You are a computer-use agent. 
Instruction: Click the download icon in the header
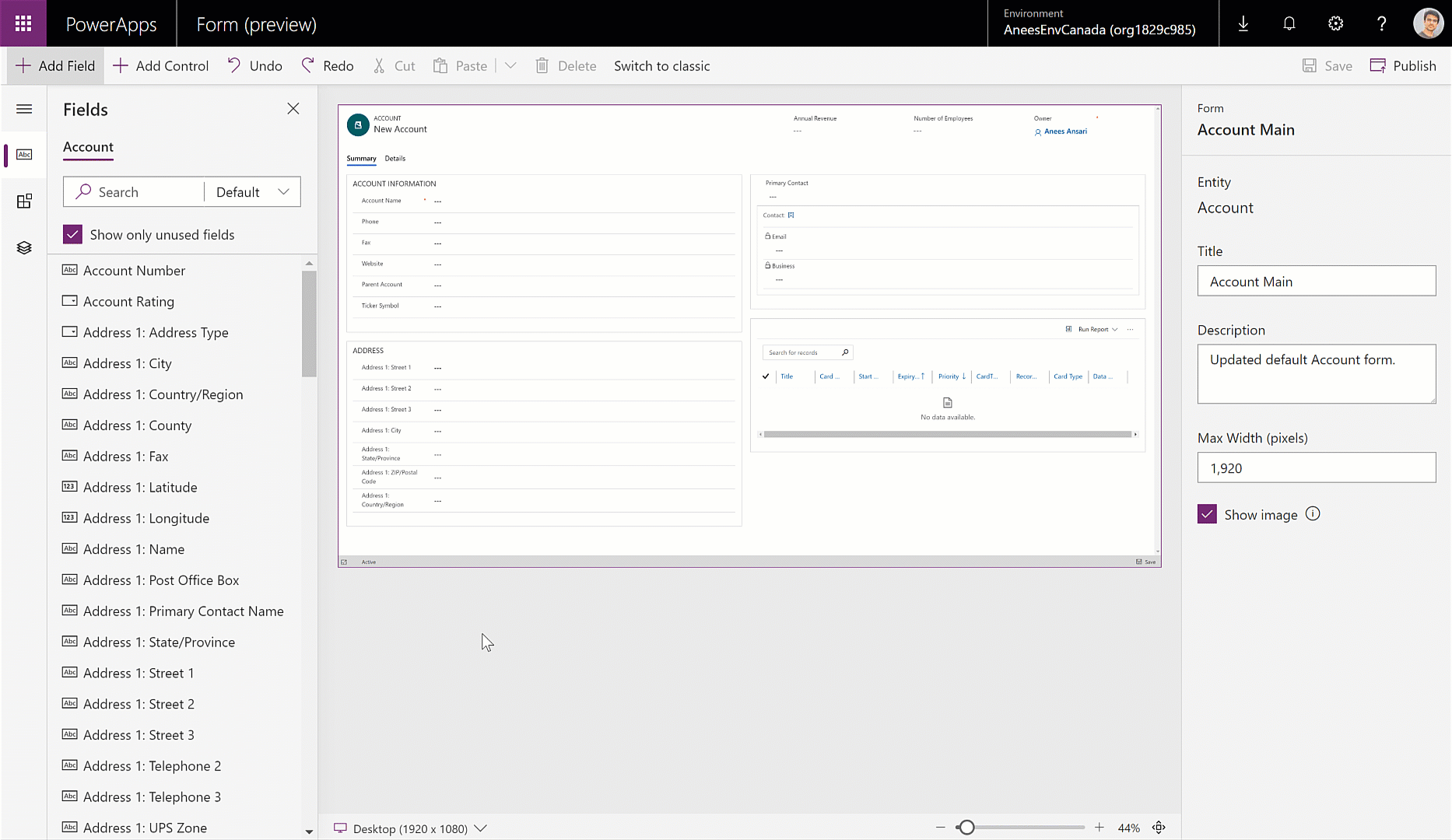pyautogui.click(x=1243, y=23)
